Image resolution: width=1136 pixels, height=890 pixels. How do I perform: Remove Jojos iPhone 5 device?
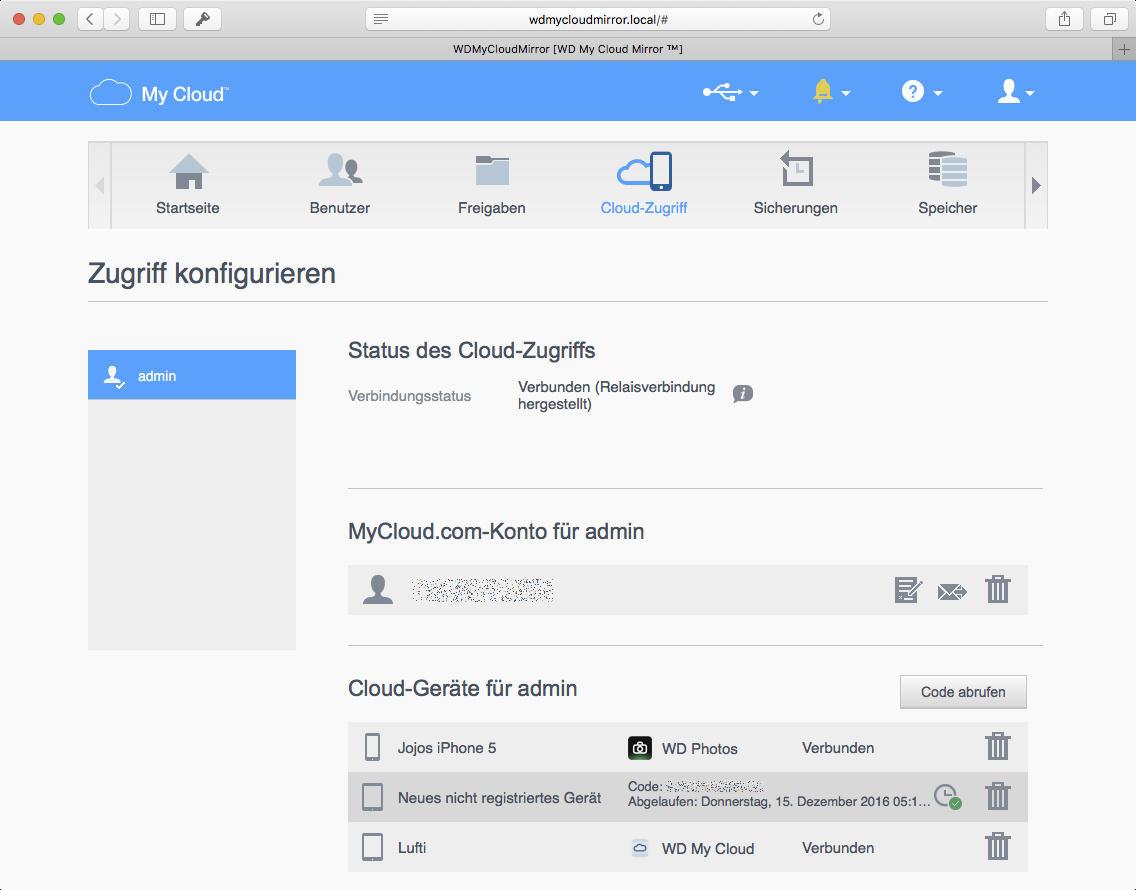(x=998, y=746)
